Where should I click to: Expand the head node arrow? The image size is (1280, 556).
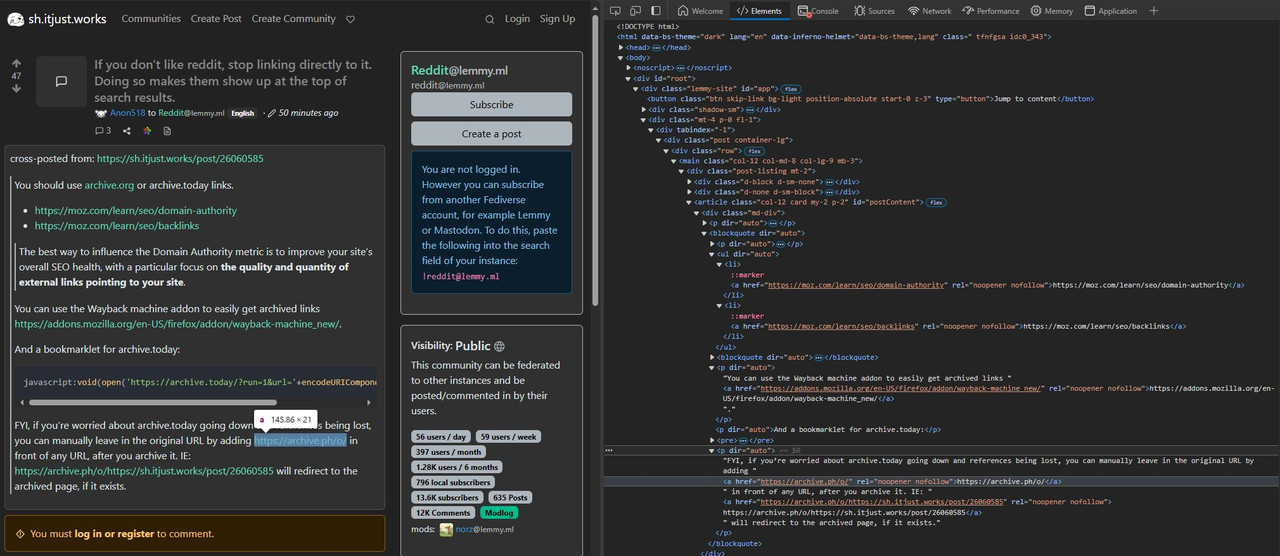tap(622, 47)
